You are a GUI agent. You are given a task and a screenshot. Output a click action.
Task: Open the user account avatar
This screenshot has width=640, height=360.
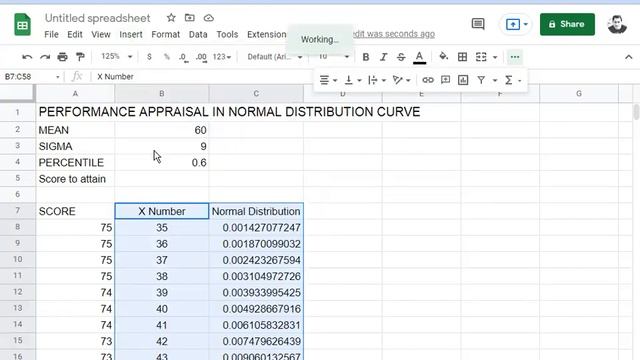pos(617,24)
